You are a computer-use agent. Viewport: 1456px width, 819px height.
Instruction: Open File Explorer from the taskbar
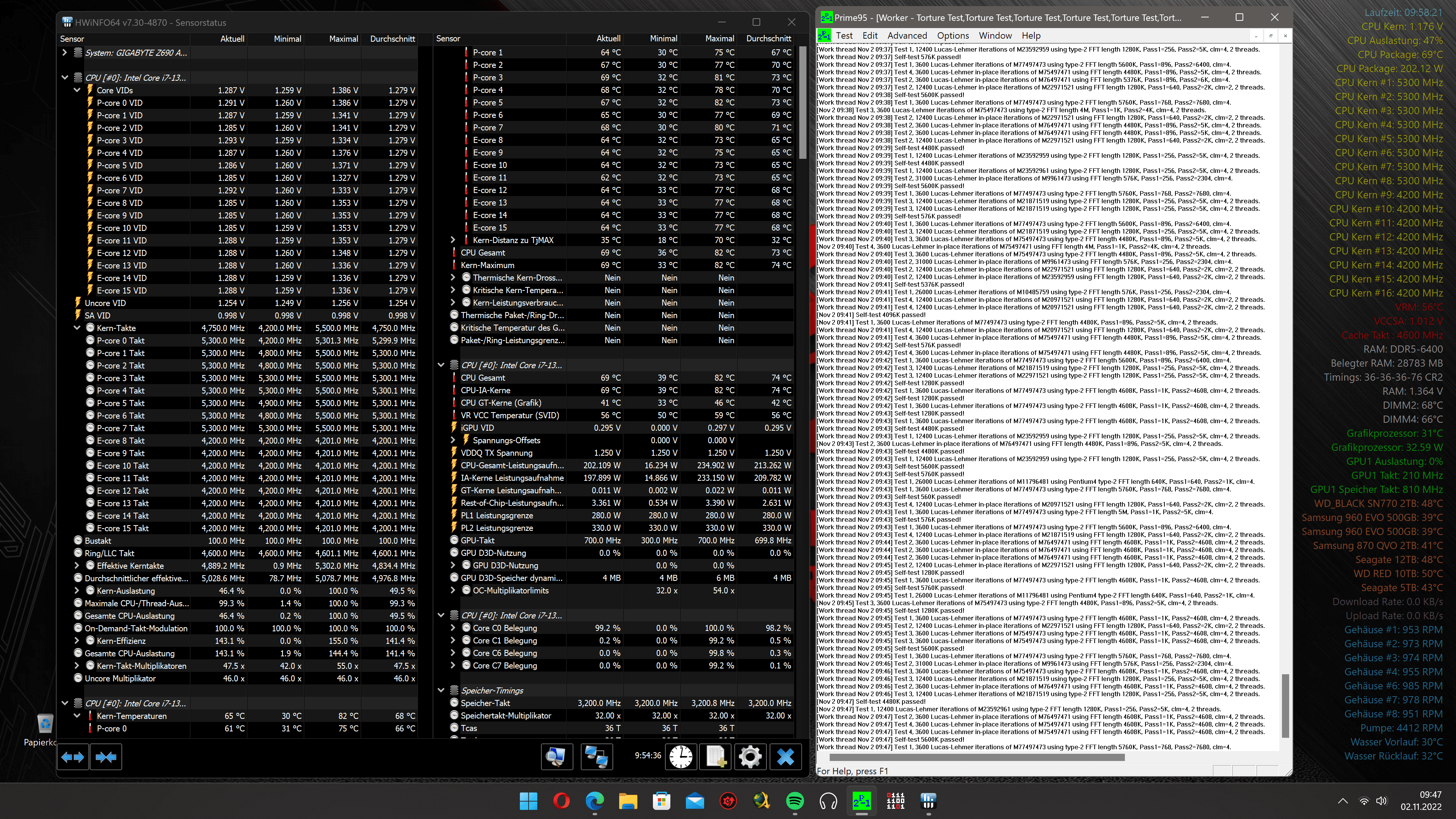point(628,801)
